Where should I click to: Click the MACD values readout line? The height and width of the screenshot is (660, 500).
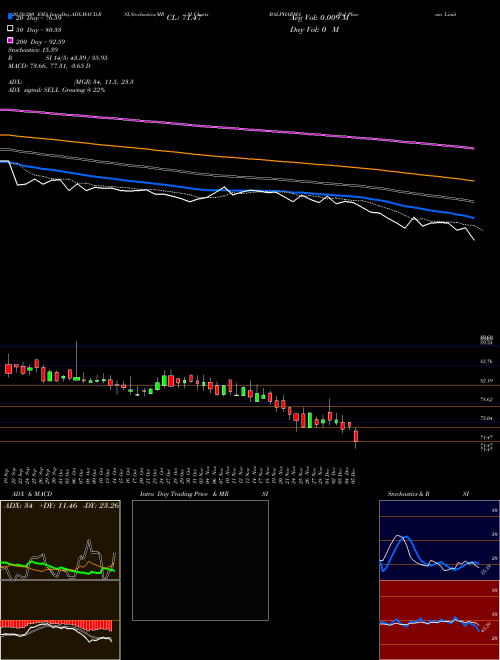point(49,66)
